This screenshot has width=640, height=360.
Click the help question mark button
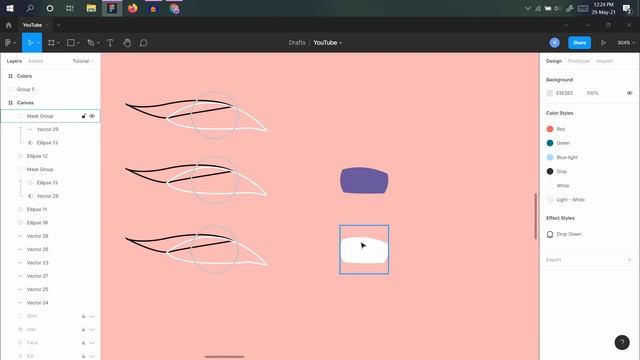(622, 342)
